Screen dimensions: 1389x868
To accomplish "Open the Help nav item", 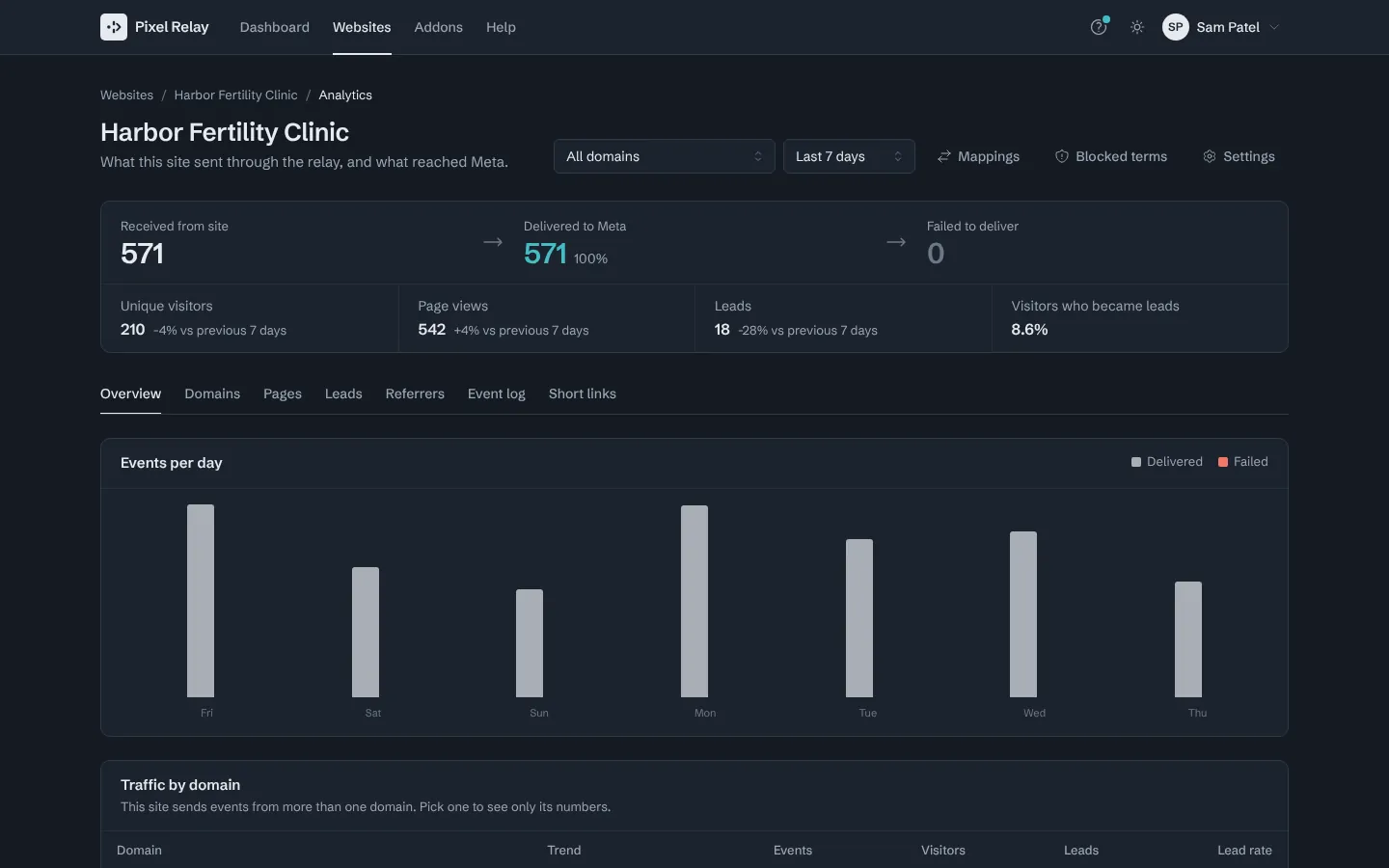I will point(501,27).
